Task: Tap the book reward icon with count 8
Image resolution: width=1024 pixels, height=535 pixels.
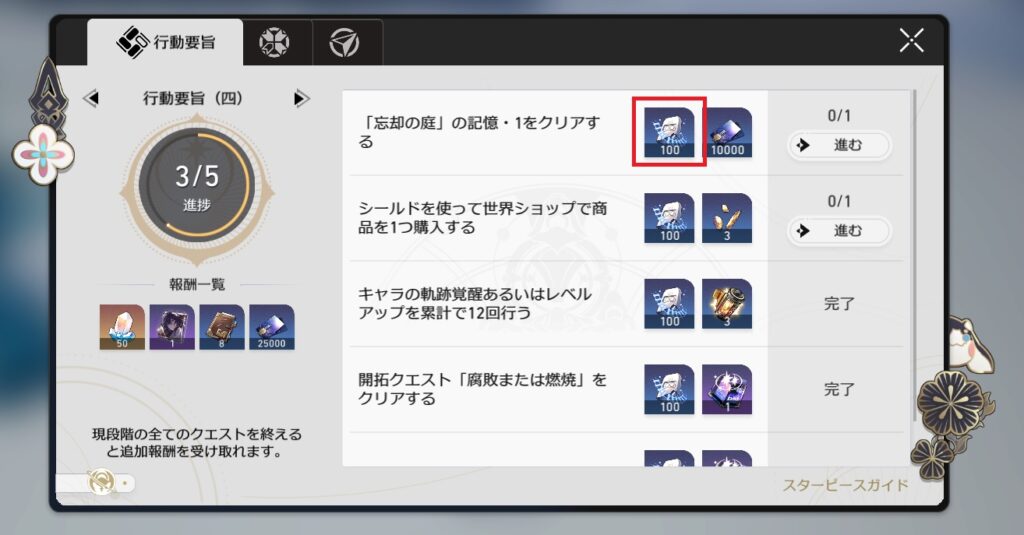Action: (222, 327)
